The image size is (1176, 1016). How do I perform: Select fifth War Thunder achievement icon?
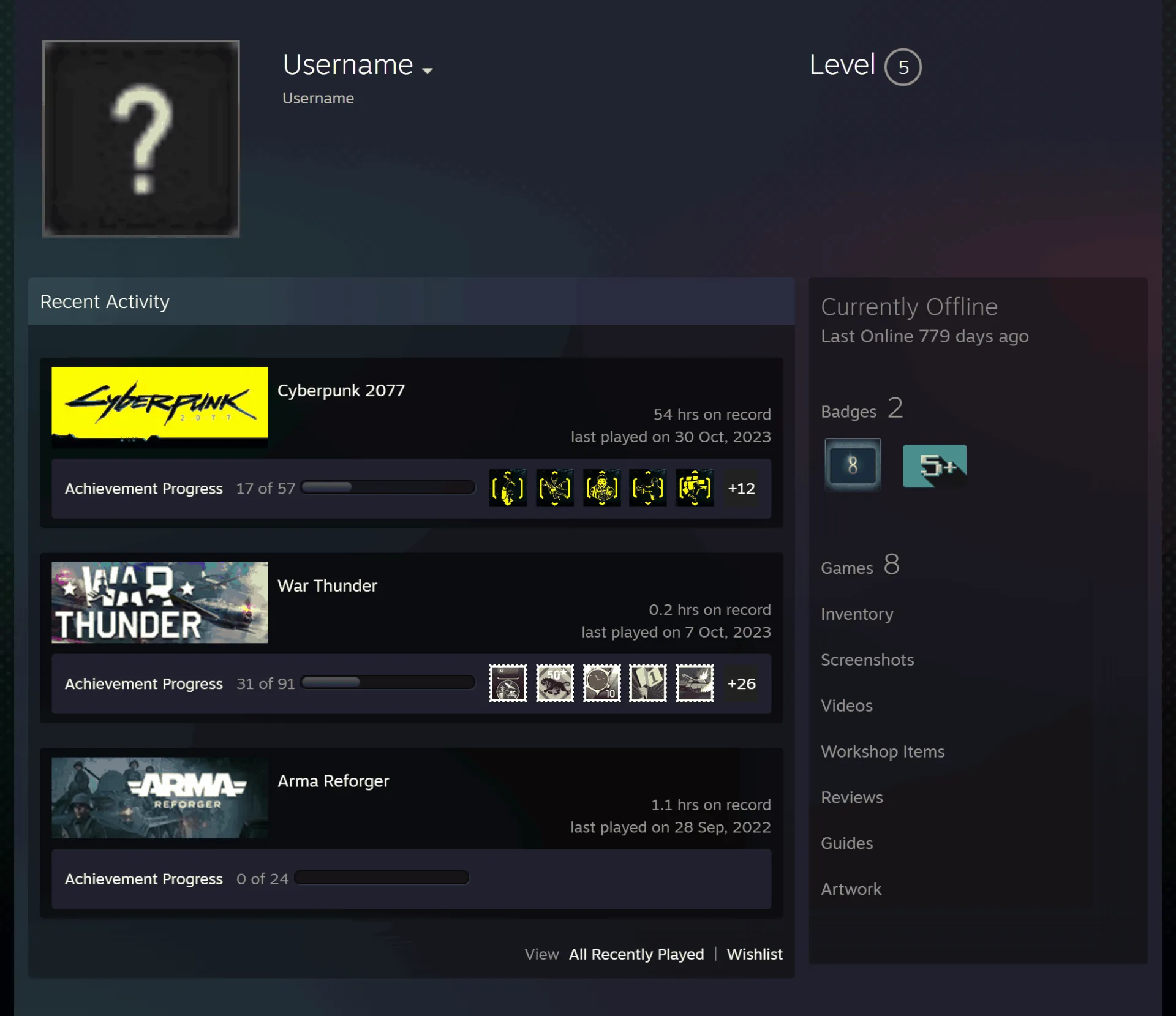[695, 683]
